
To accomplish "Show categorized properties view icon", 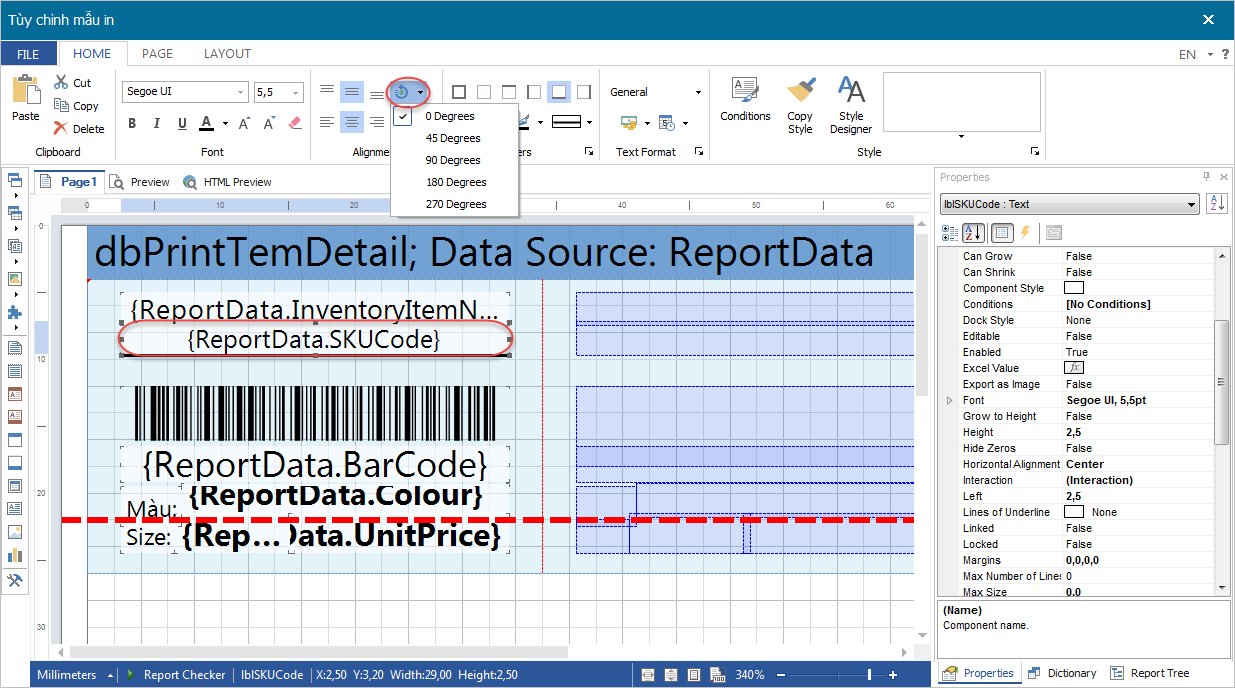I will click(949, 233).
